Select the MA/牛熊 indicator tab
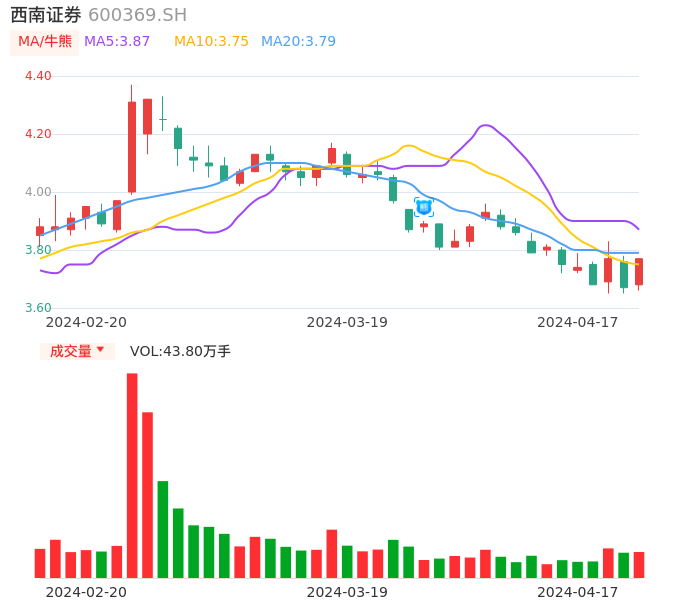The image size is (686, 606). tap(45, 42)
